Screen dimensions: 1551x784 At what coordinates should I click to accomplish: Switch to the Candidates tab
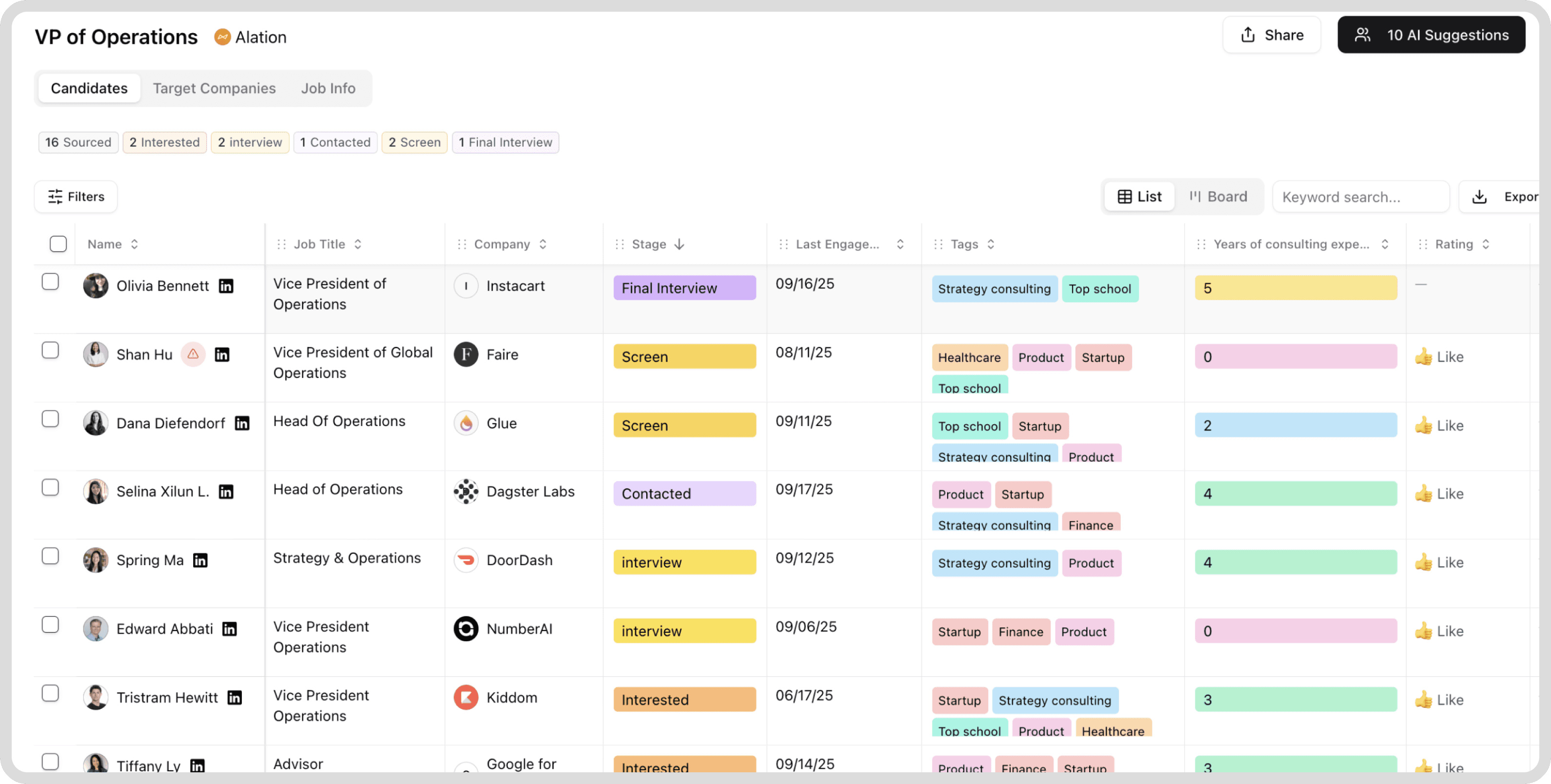pyautogui.click(x=89, y=88)
